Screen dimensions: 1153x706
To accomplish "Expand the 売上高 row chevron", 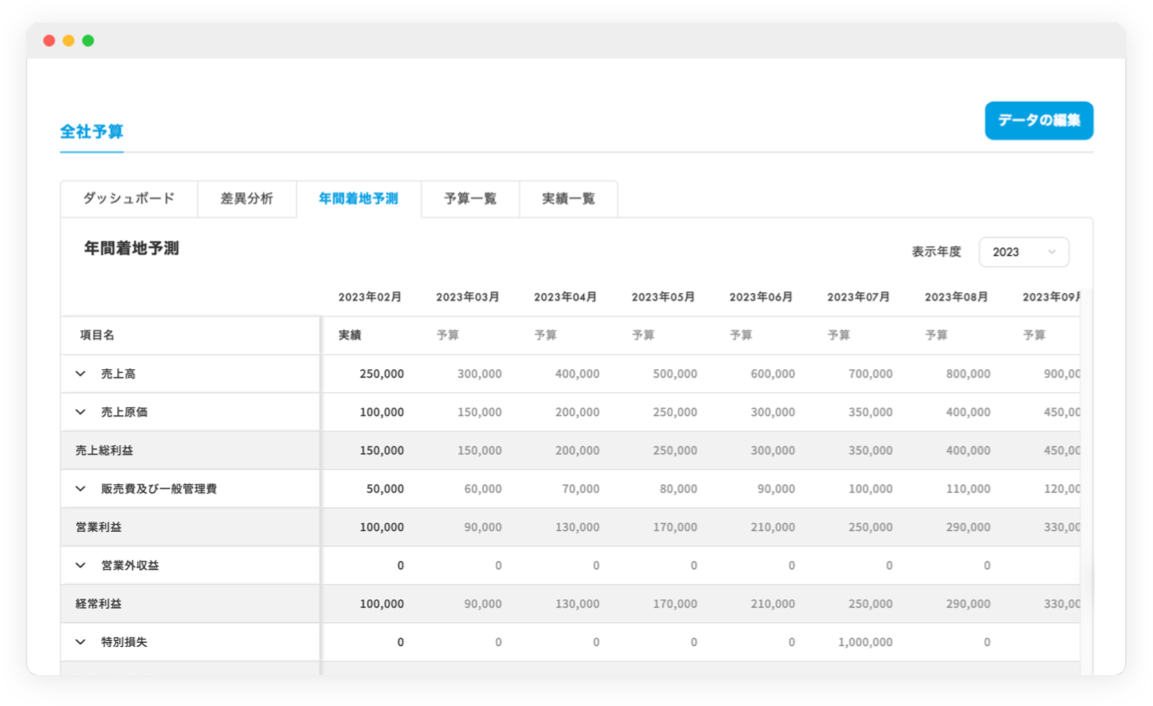I will click(80, 374).
